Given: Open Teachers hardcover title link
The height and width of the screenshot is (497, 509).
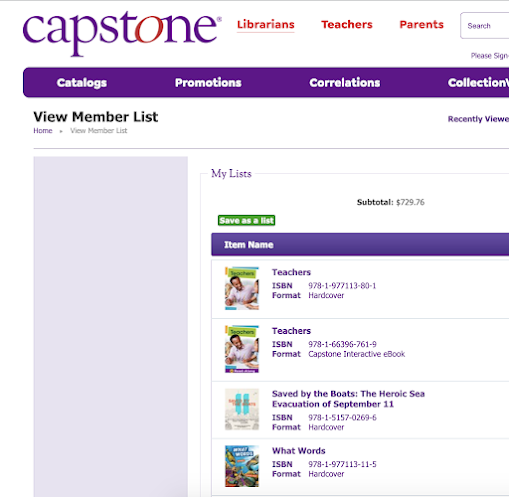Looking at the screenshot, I should pyautogui.click(x=291, y=272).
